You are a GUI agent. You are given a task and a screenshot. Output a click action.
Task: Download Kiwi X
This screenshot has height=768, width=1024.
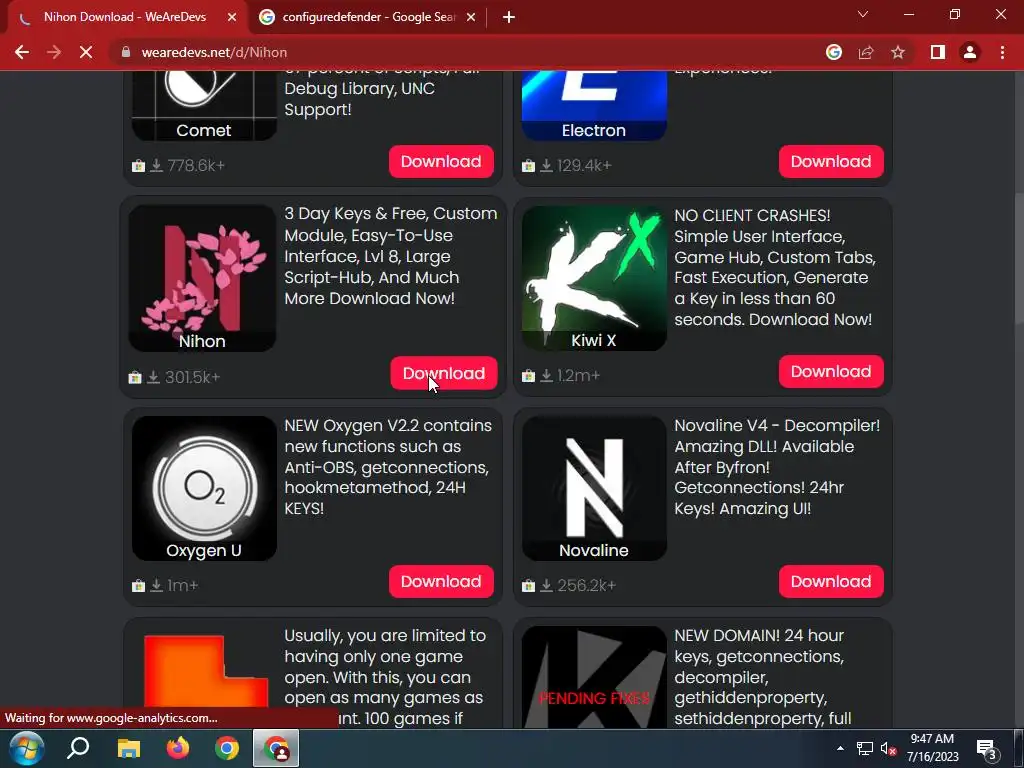831,372
